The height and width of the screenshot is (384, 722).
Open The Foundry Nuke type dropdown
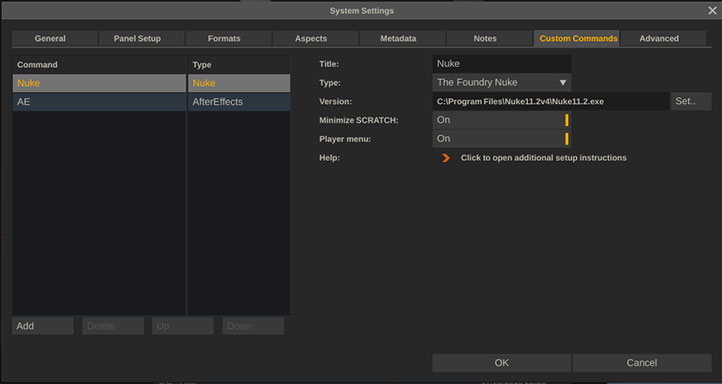tap(501, 82)
